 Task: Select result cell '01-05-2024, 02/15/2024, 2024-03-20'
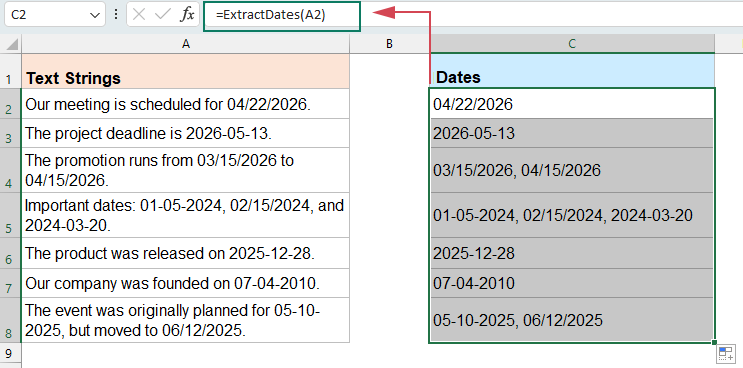[572, 215]
